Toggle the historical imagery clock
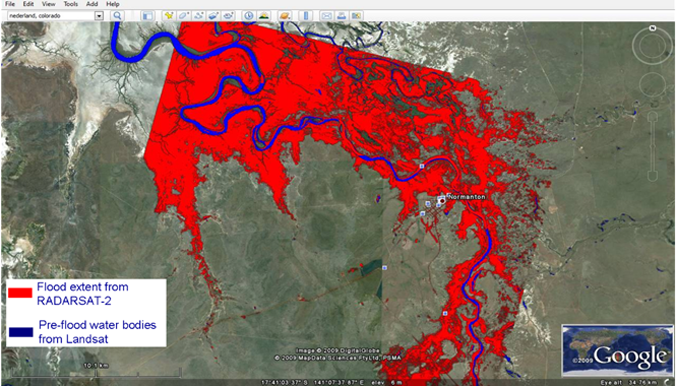This screenshot has width=676, height=386. point(249,16)
